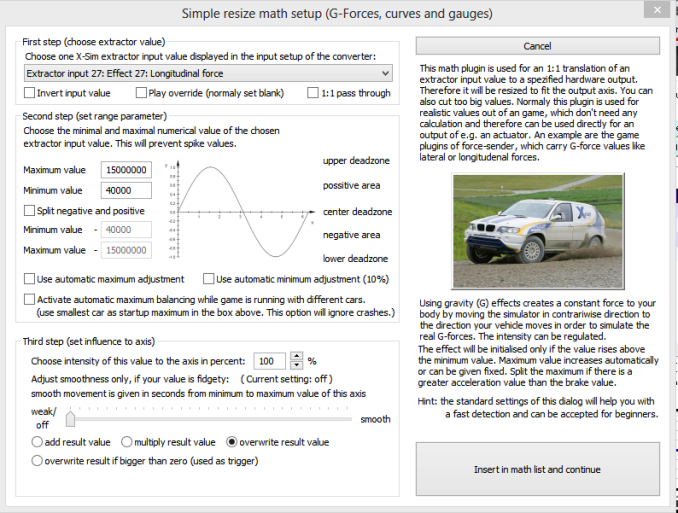This screenshot has width=678, height=513.
Task: Click the 'upper deadzone' label
Action: click(356, 160)
